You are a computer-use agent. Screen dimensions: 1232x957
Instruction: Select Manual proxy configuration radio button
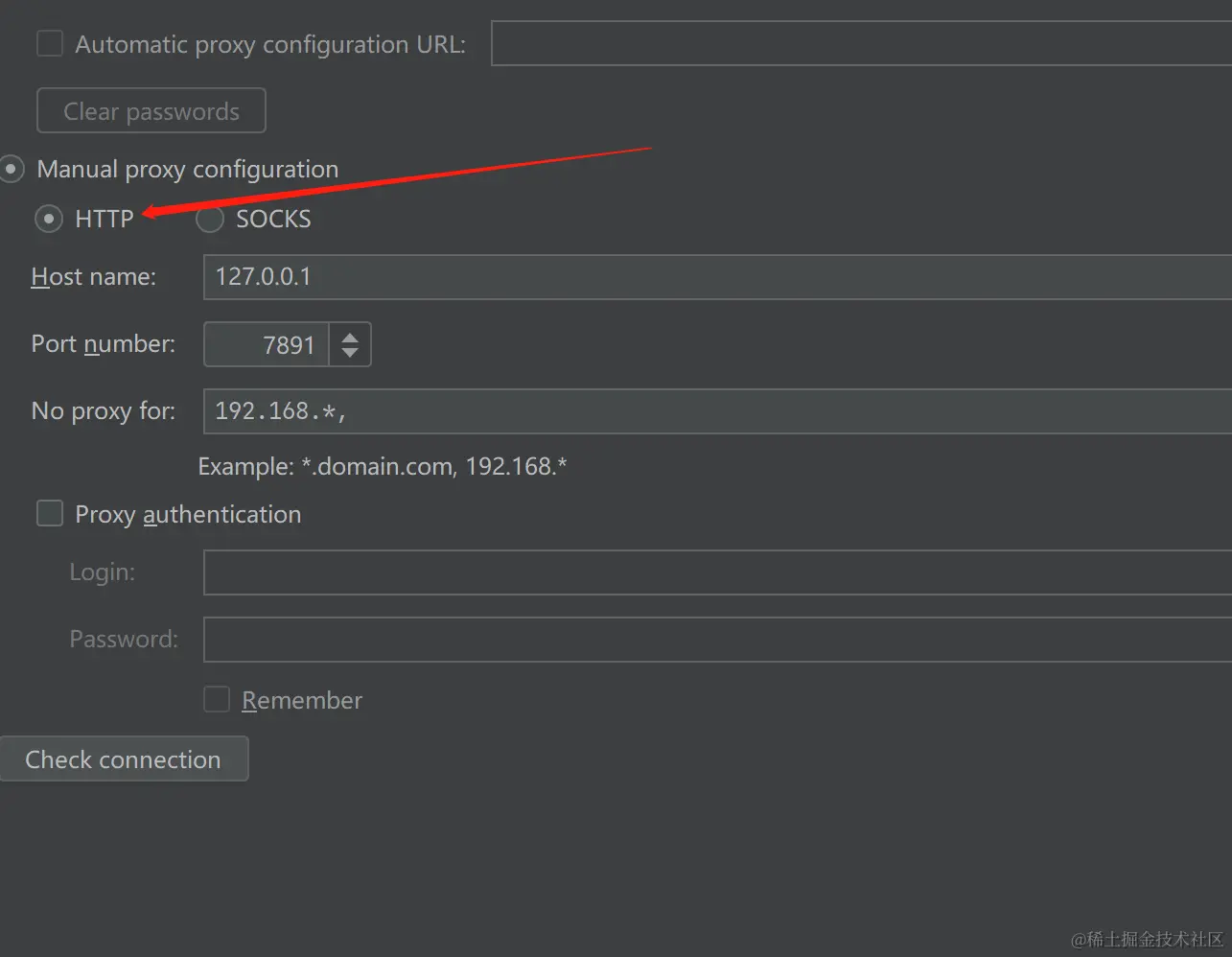[x=12, y=170]
